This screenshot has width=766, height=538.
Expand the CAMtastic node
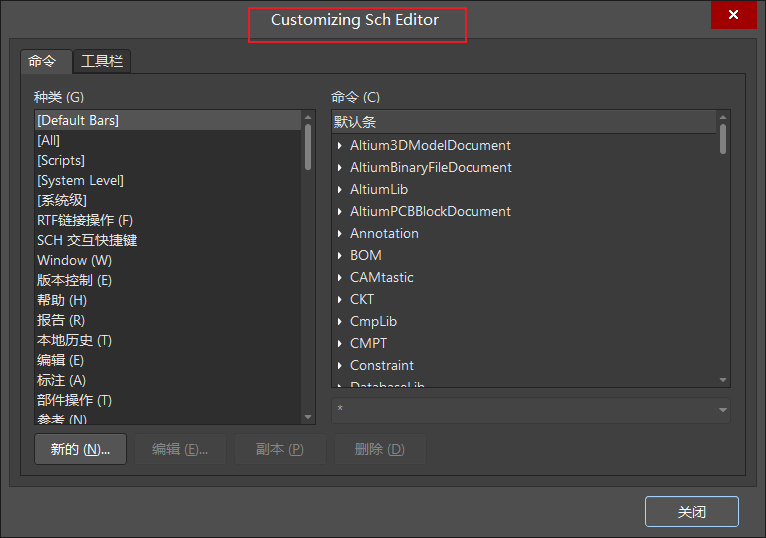[x=340, y=278]
